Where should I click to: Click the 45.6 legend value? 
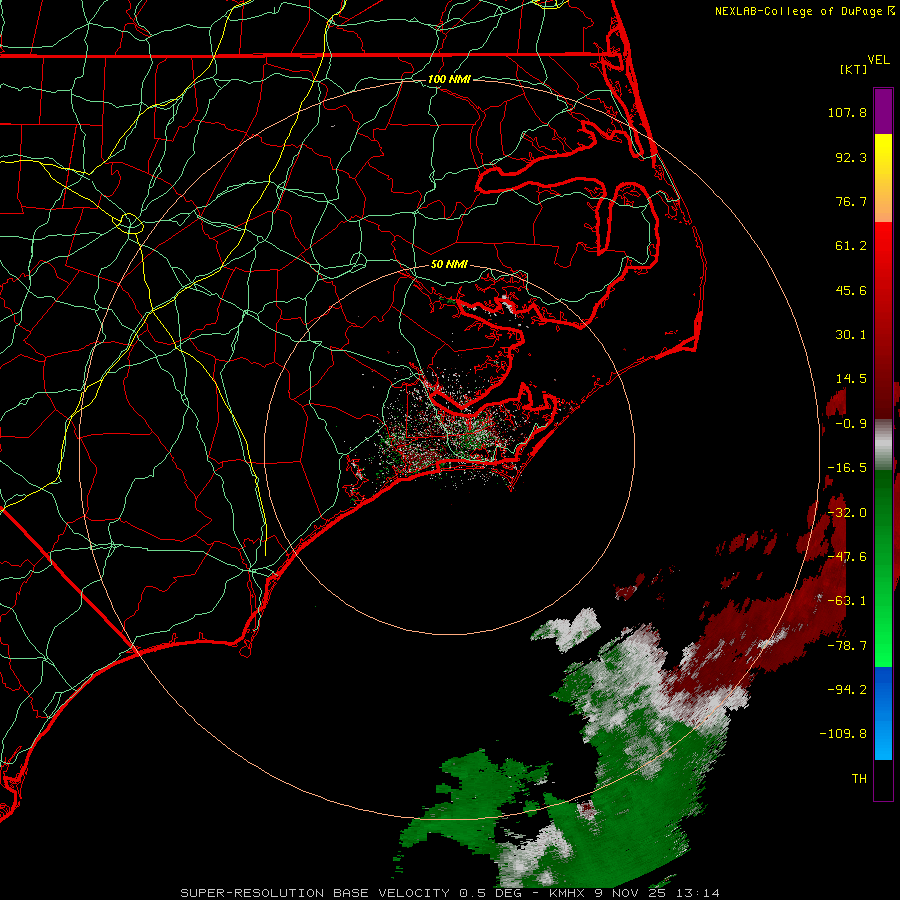click(x=851, y=290)
